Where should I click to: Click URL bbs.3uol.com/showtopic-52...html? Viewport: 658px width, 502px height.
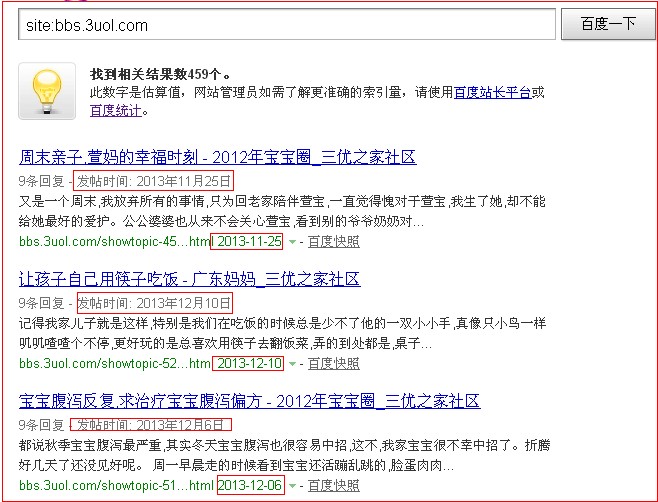pyautogui.click(x=115, y=363)
